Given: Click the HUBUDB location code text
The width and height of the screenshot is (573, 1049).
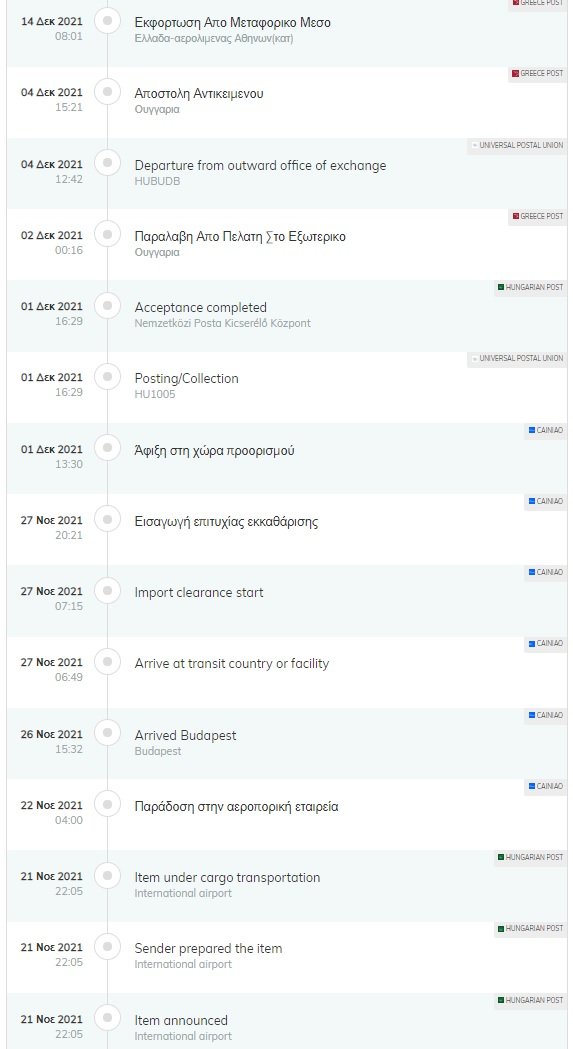Looking at the screenshot, I should (x=157, y=181).
